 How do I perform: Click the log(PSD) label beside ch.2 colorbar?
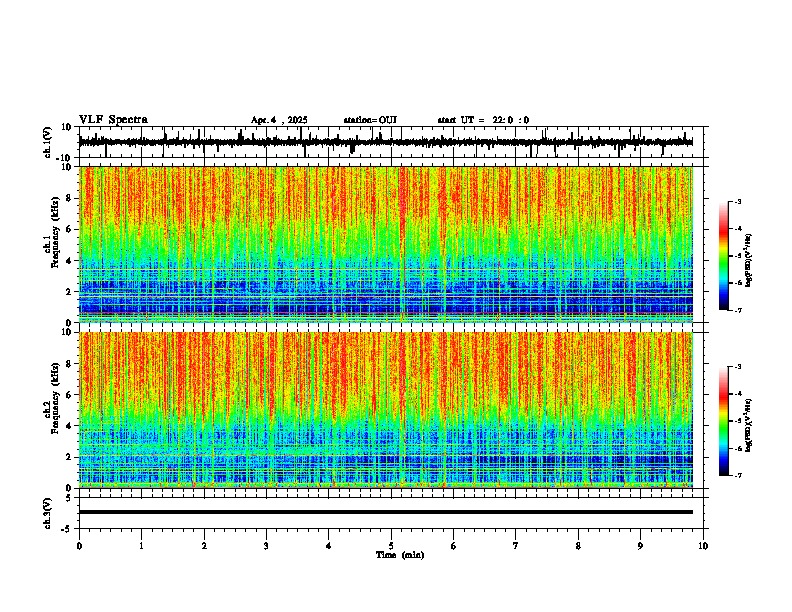click(x=749, y=426)
